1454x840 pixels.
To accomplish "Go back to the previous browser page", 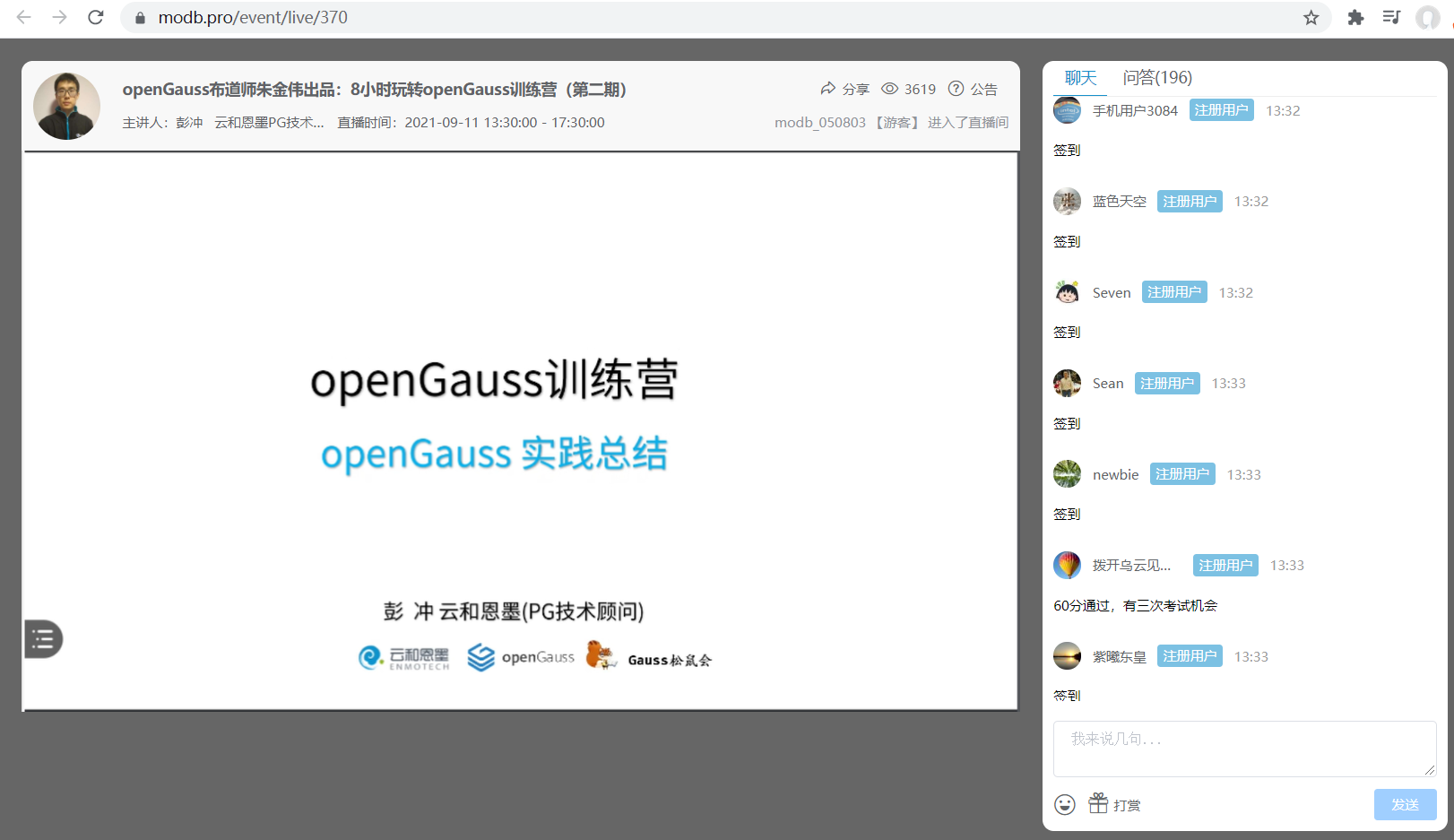I will (x=24, y=17).
